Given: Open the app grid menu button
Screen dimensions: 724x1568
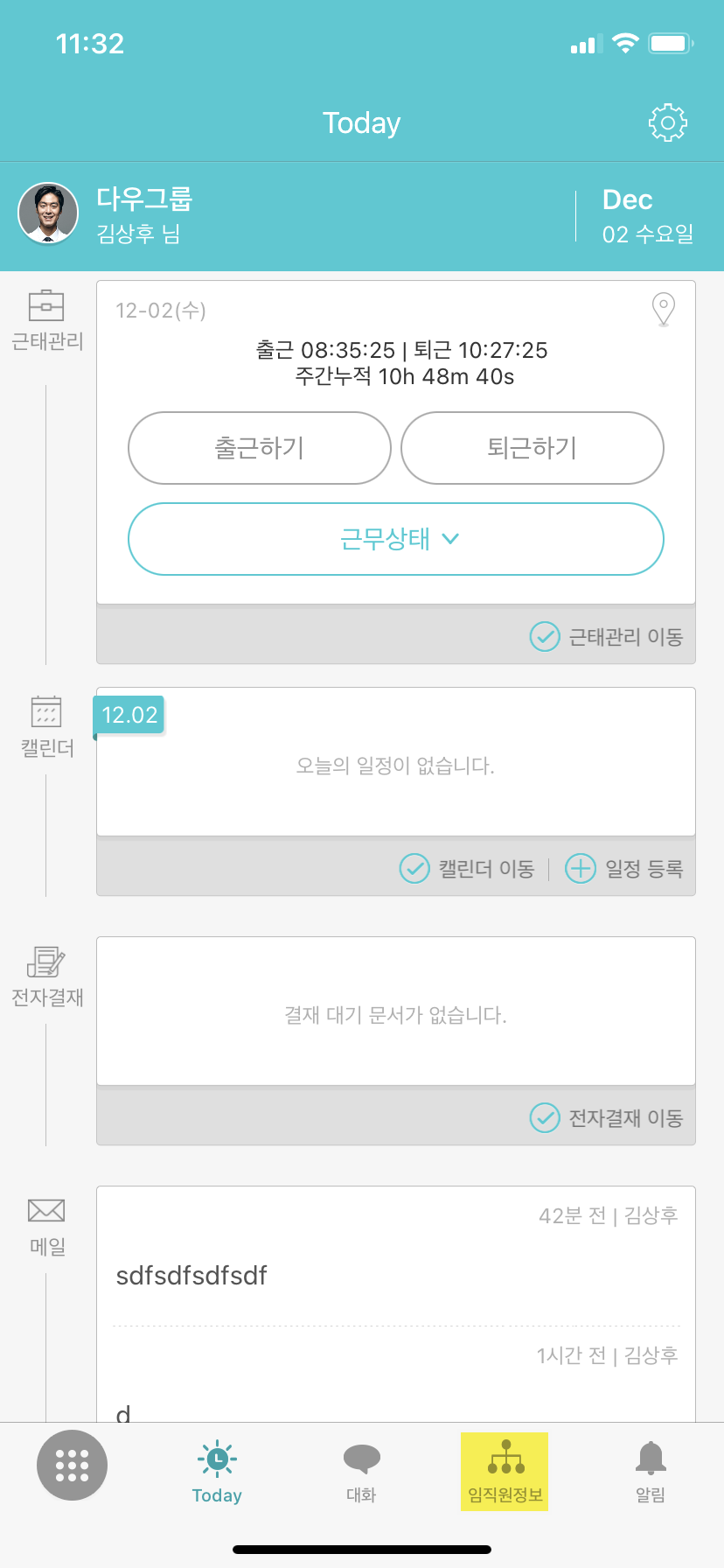Looking at the screenshot, I should point(72,1465).
